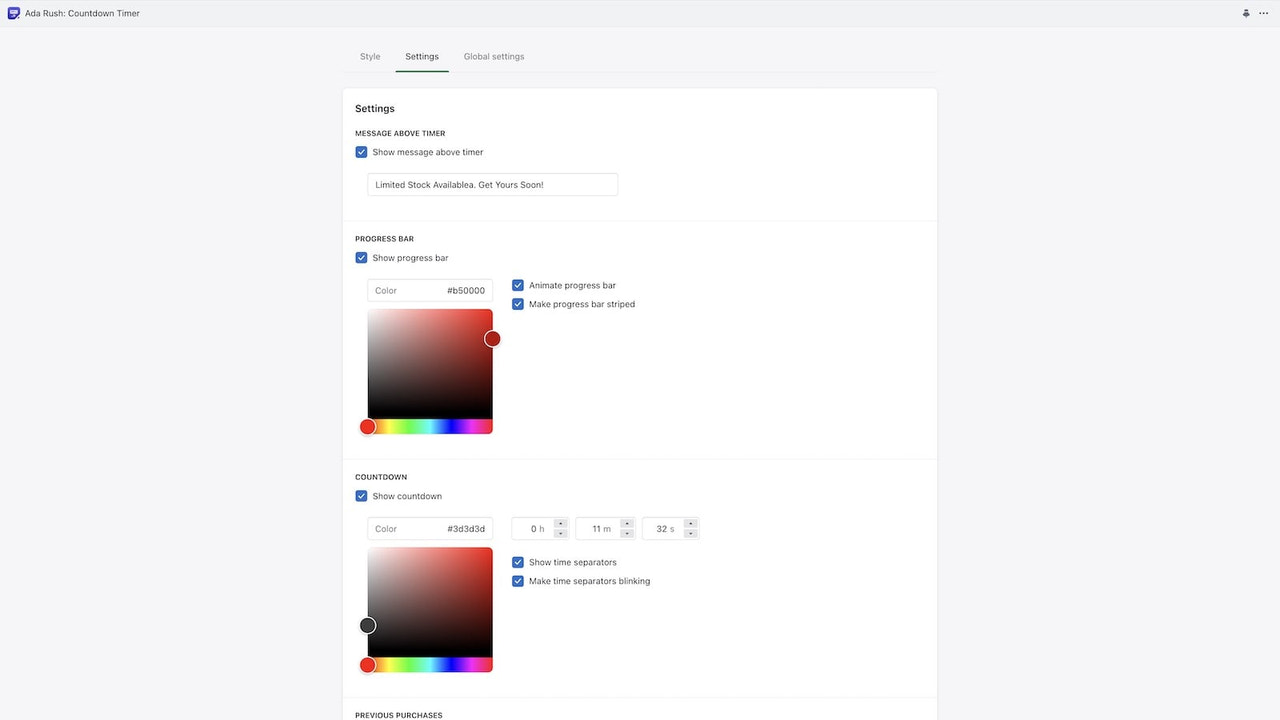
Task: Select the Settings tab
Action: 421,56
